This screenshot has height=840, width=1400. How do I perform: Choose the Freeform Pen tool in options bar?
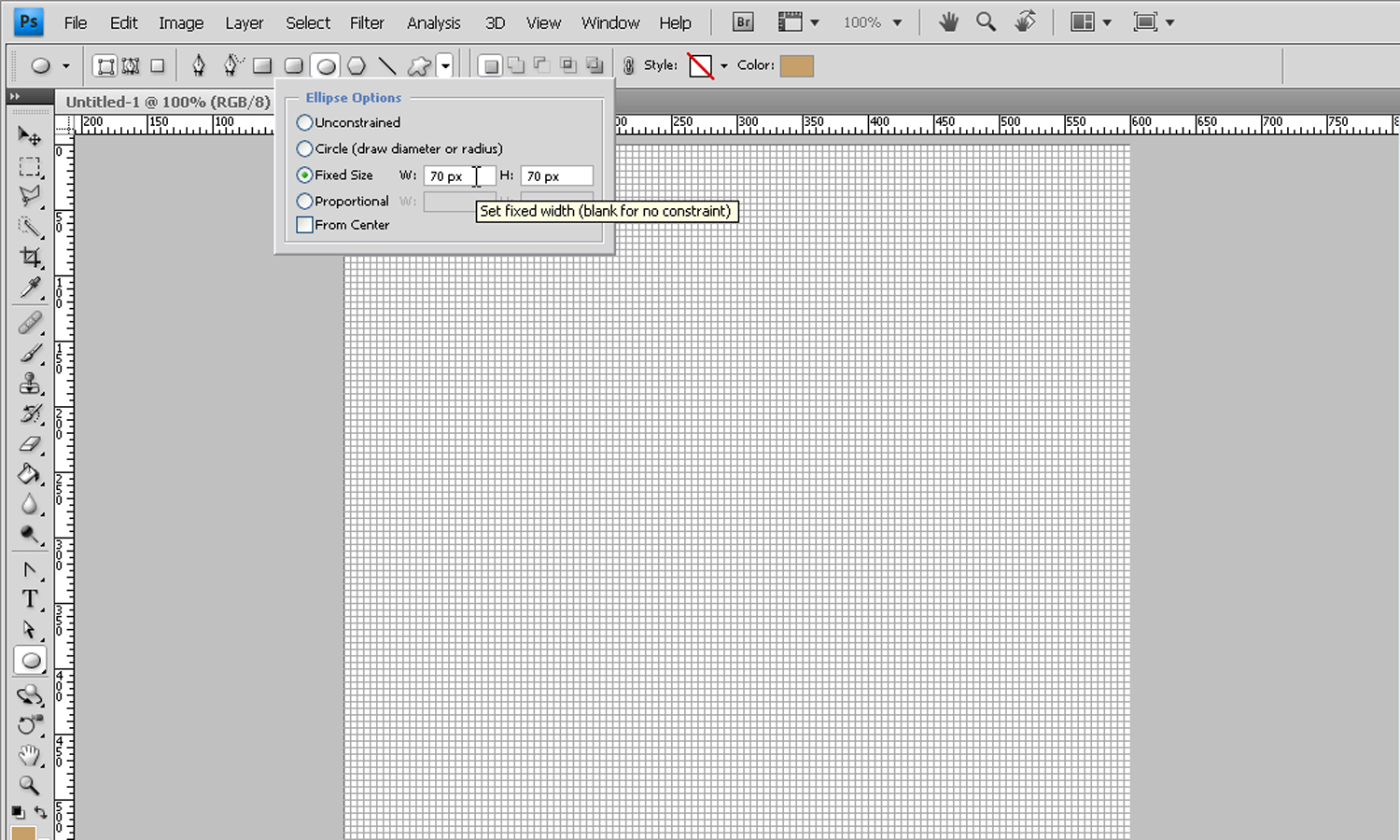coord(231,65)
